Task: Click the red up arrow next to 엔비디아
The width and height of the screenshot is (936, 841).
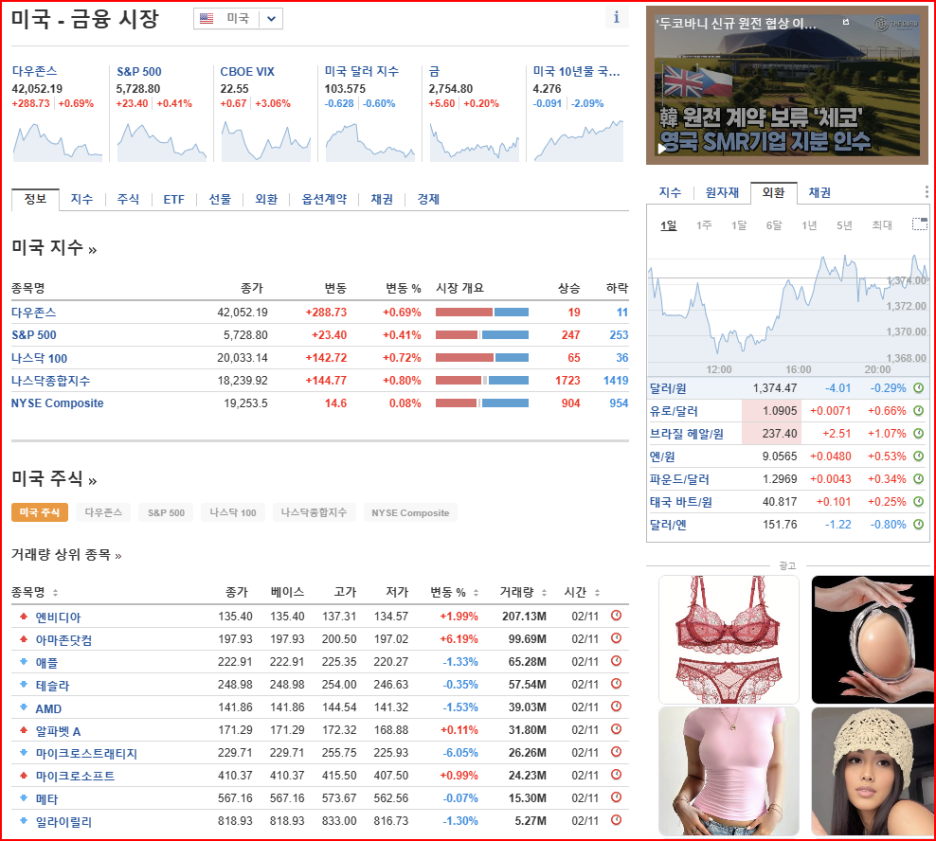Action: tap(24, 615)
